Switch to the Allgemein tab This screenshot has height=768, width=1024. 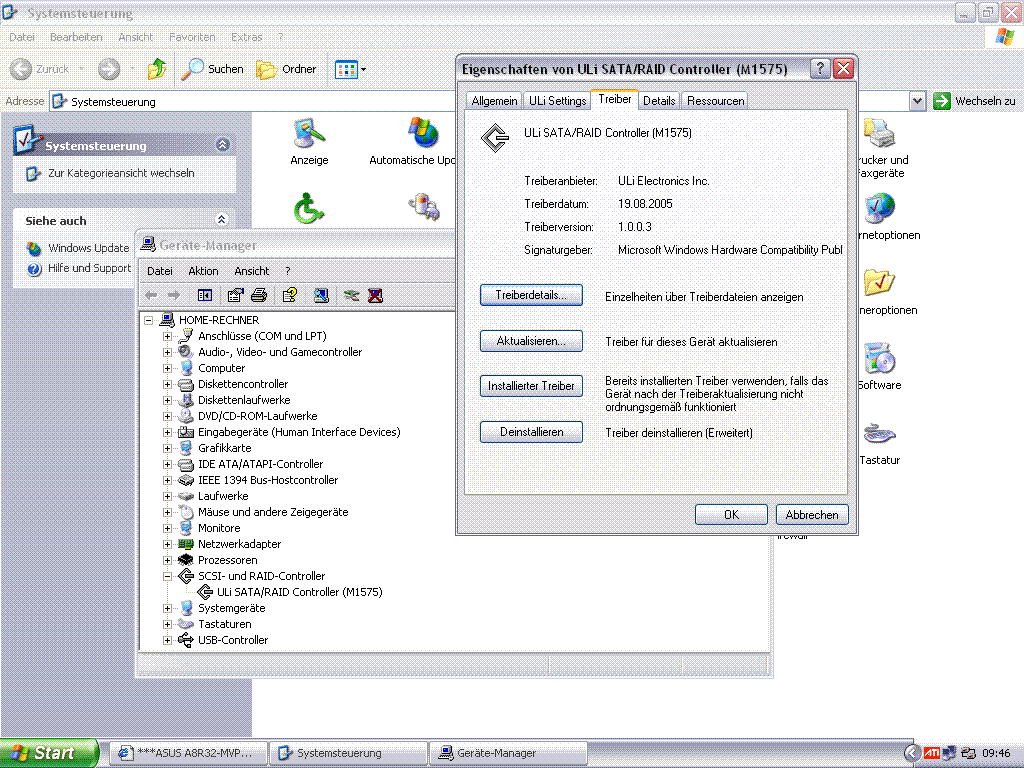[x=494, y=101]
